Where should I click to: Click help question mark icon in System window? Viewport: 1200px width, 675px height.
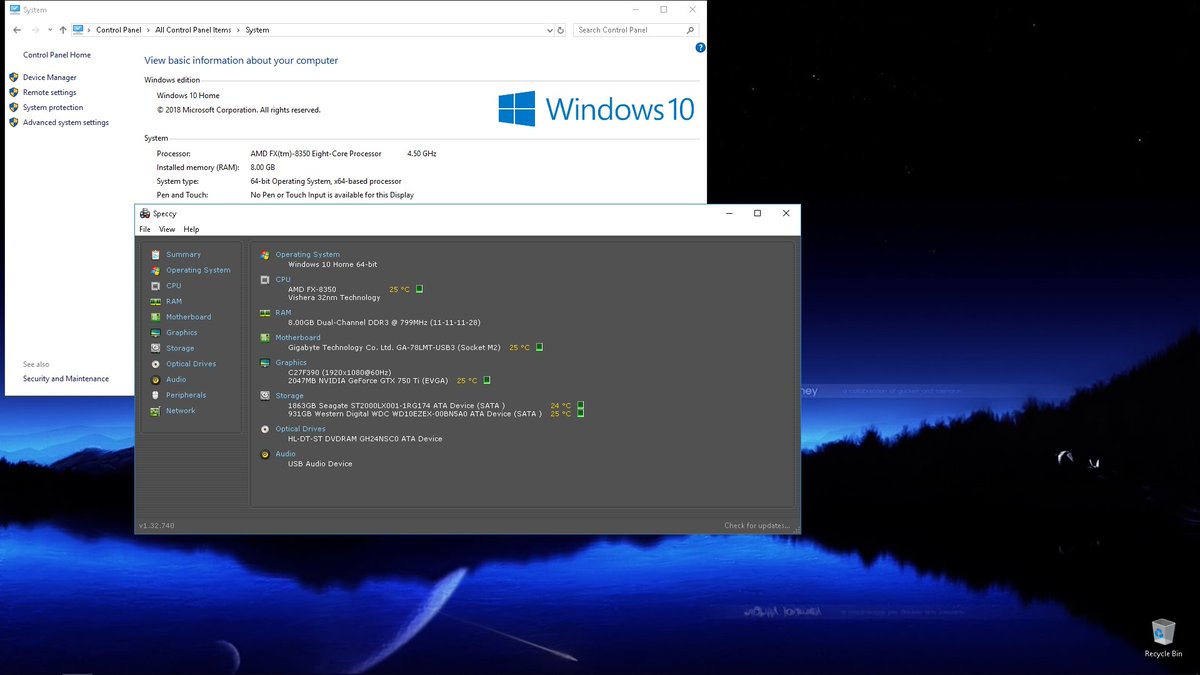tap(700, 47)
